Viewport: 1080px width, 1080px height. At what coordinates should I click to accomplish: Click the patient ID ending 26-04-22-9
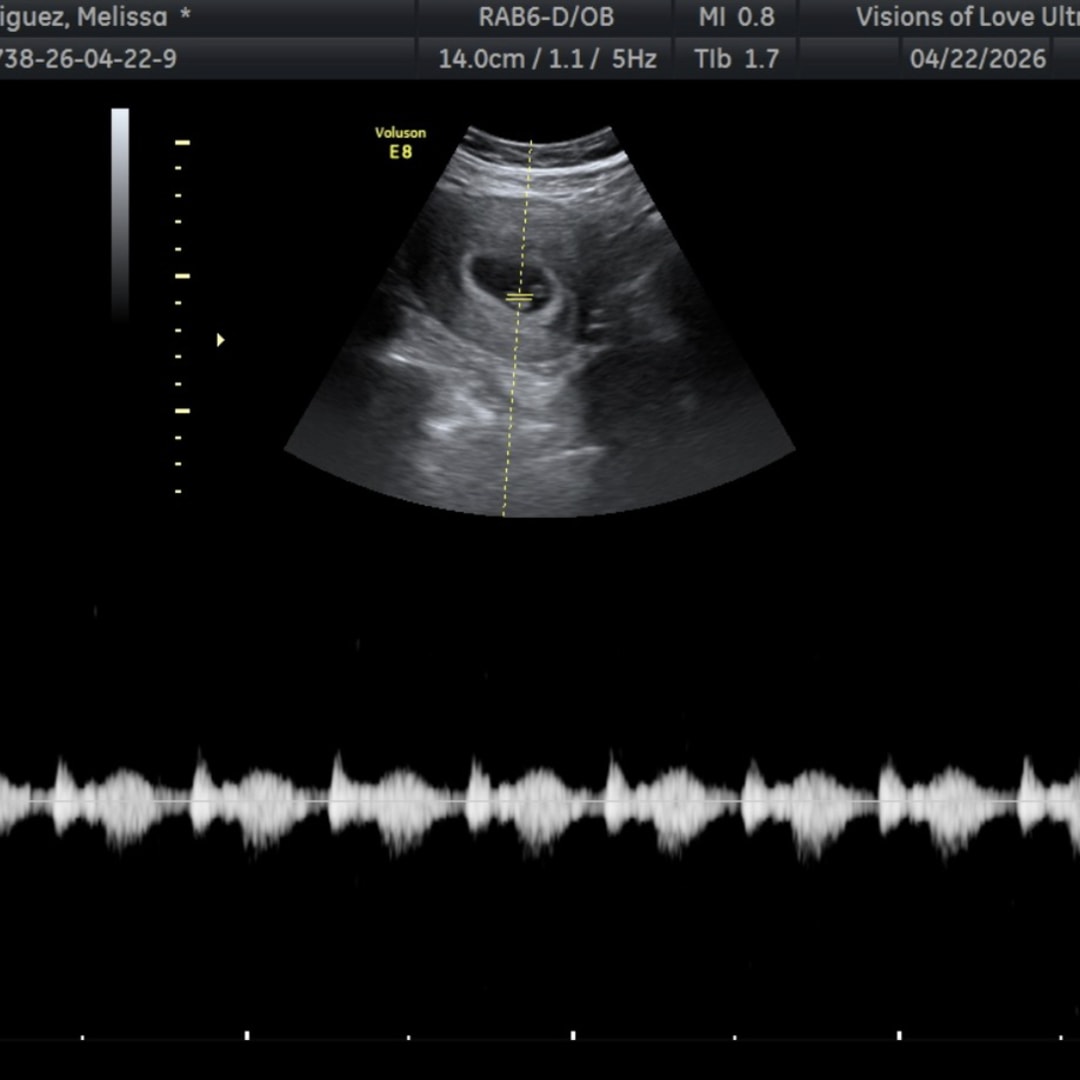click(88, 59)
